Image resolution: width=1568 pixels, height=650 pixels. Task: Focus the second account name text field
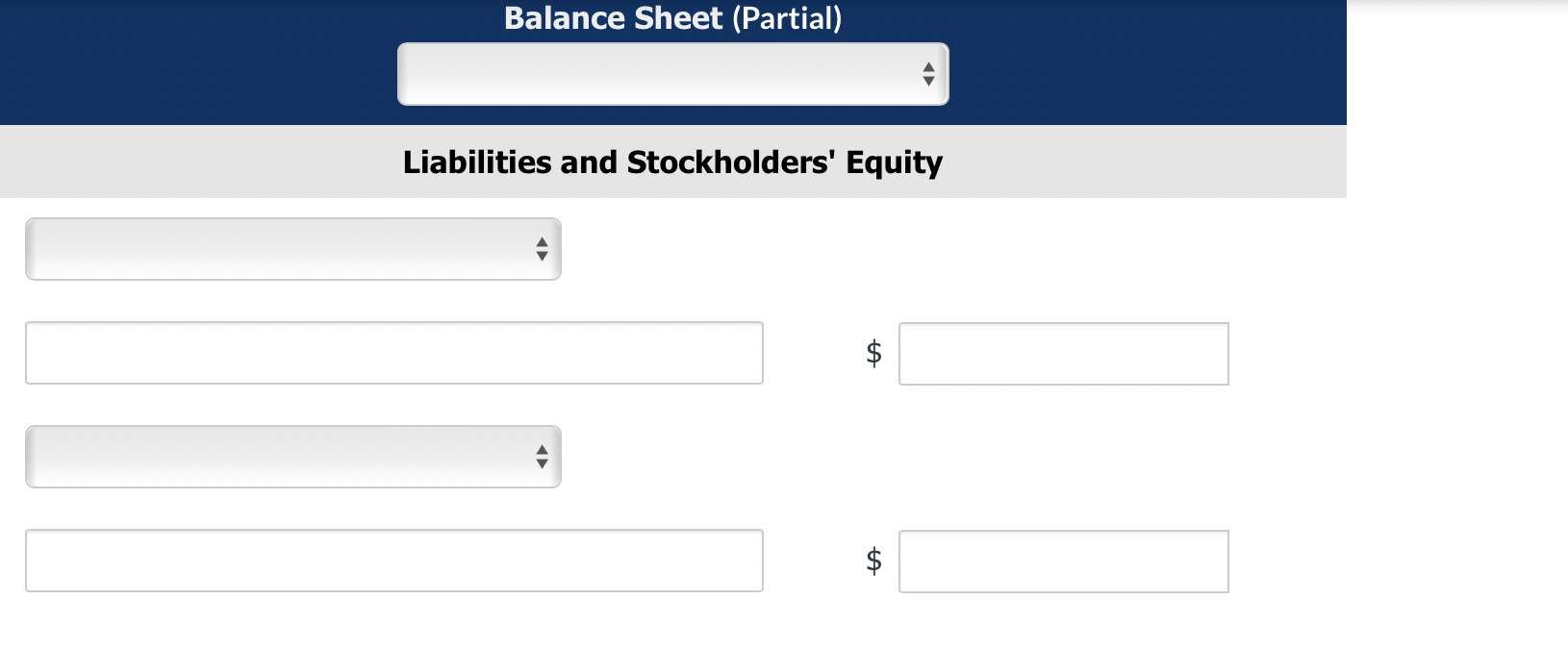394,561
